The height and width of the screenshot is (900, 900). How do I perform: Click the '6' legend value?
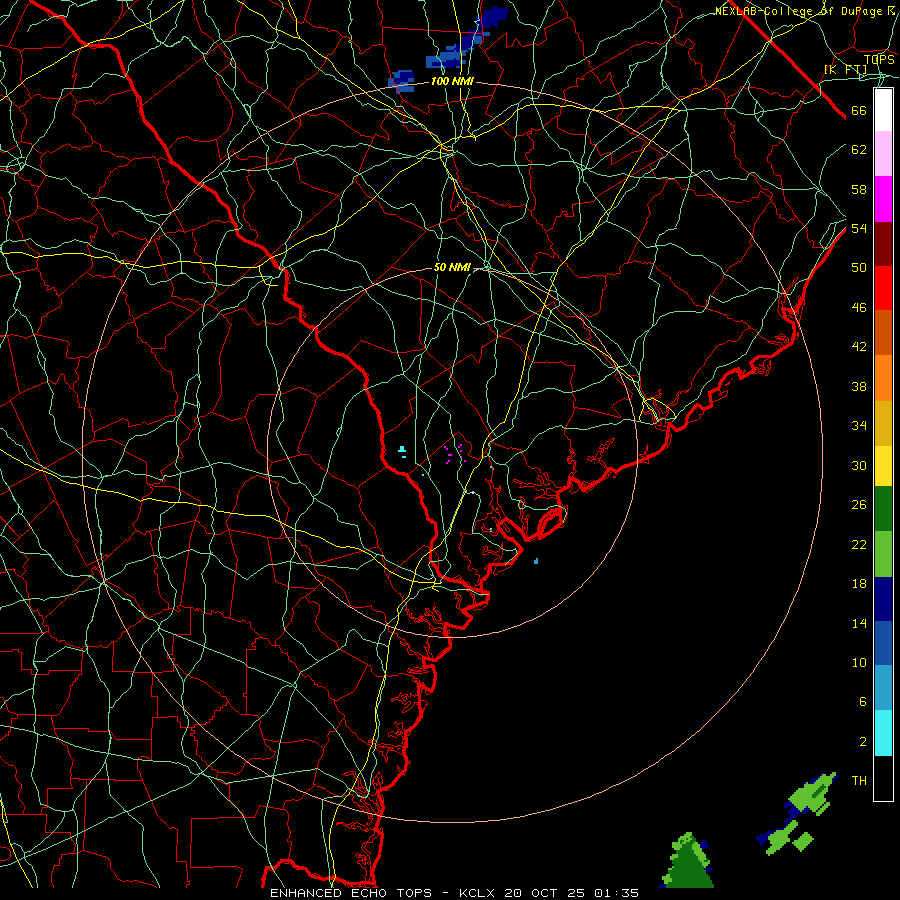point(862,702)
